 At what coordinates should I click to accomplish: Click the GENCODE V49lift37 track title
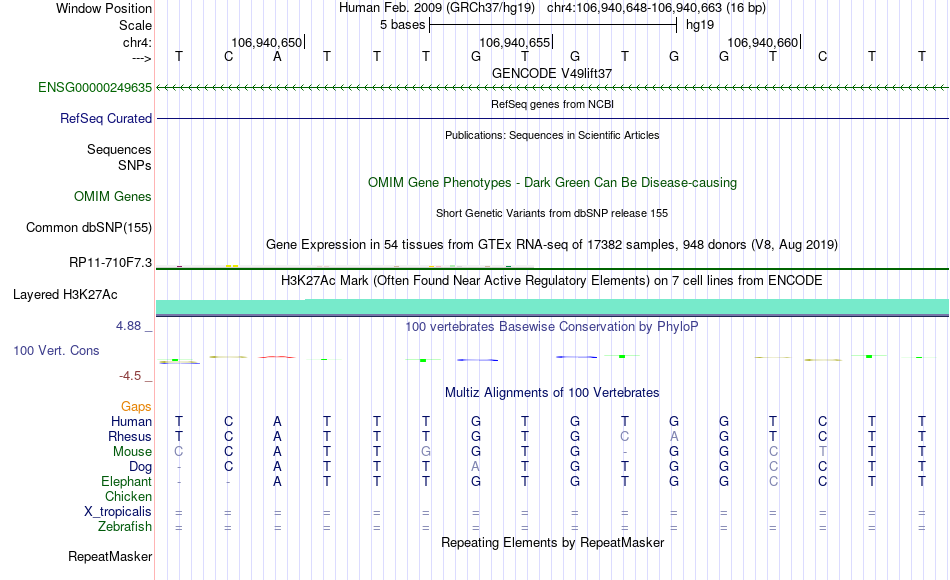552,73
